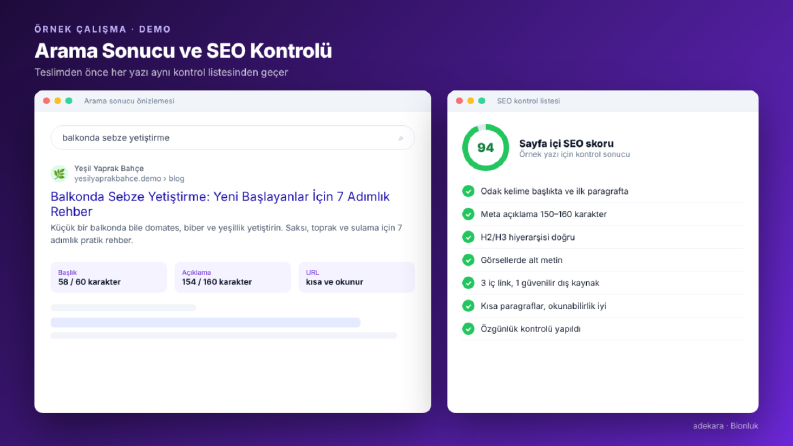Click the Yeşil Yaprak Bahçe leaf favicon
Image resolution: width=793 pixels, height=446 pixels.
[59, 173]
